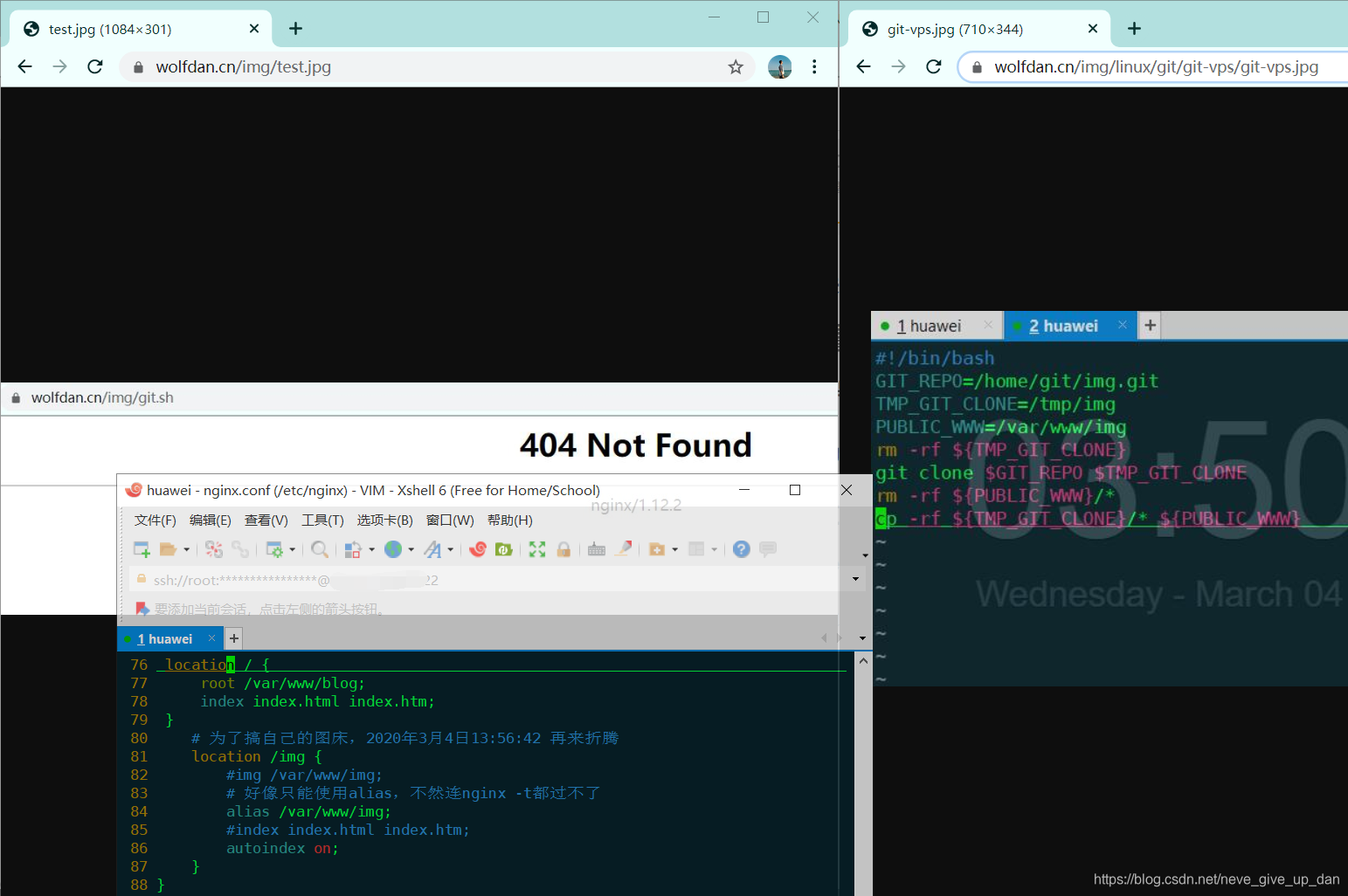1348x896 pixels.
Task: Click the Xshell lock screen icon
Action: [563, 549]
